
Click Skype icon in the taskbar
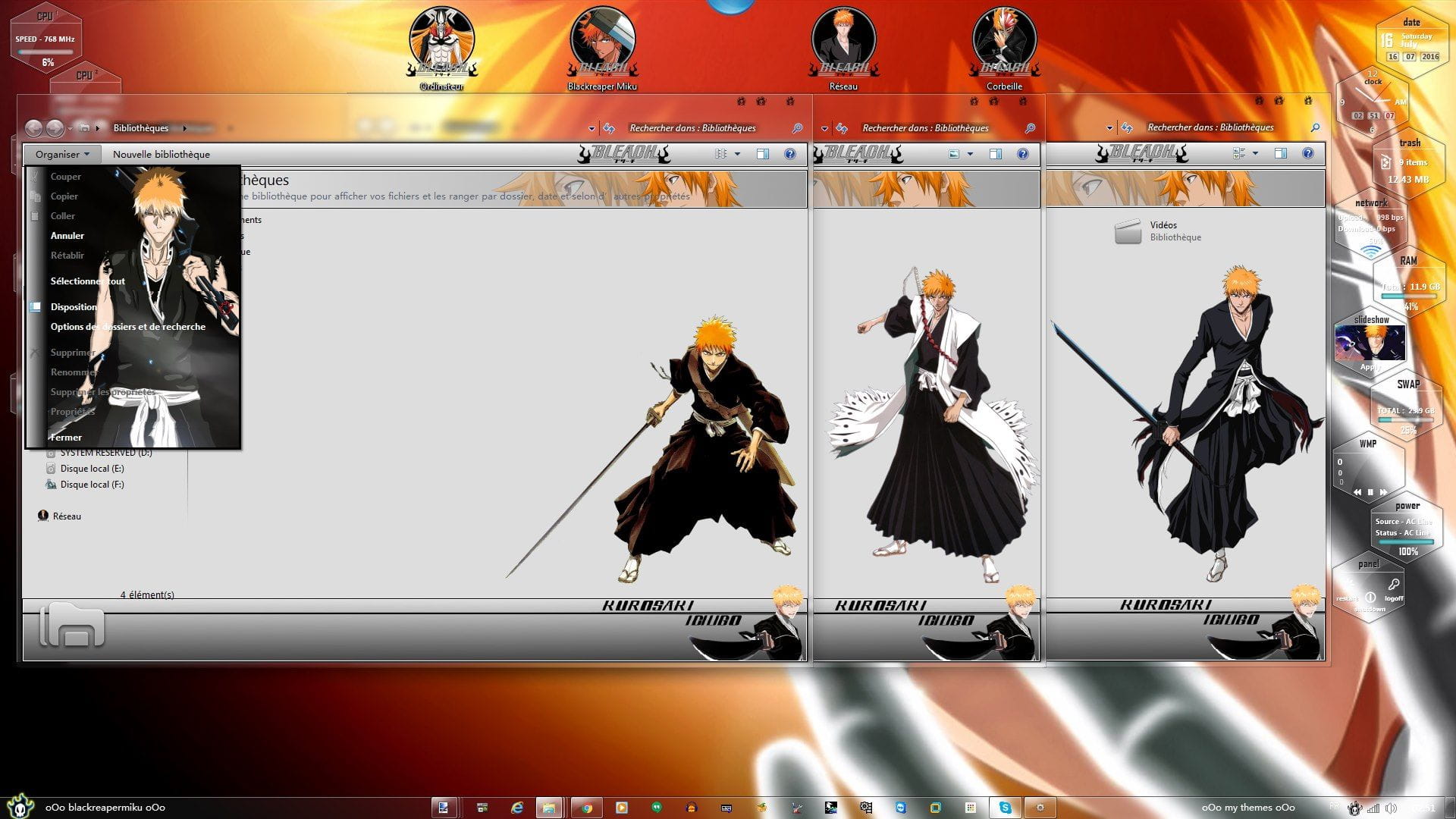click(x=1005, y=808)
